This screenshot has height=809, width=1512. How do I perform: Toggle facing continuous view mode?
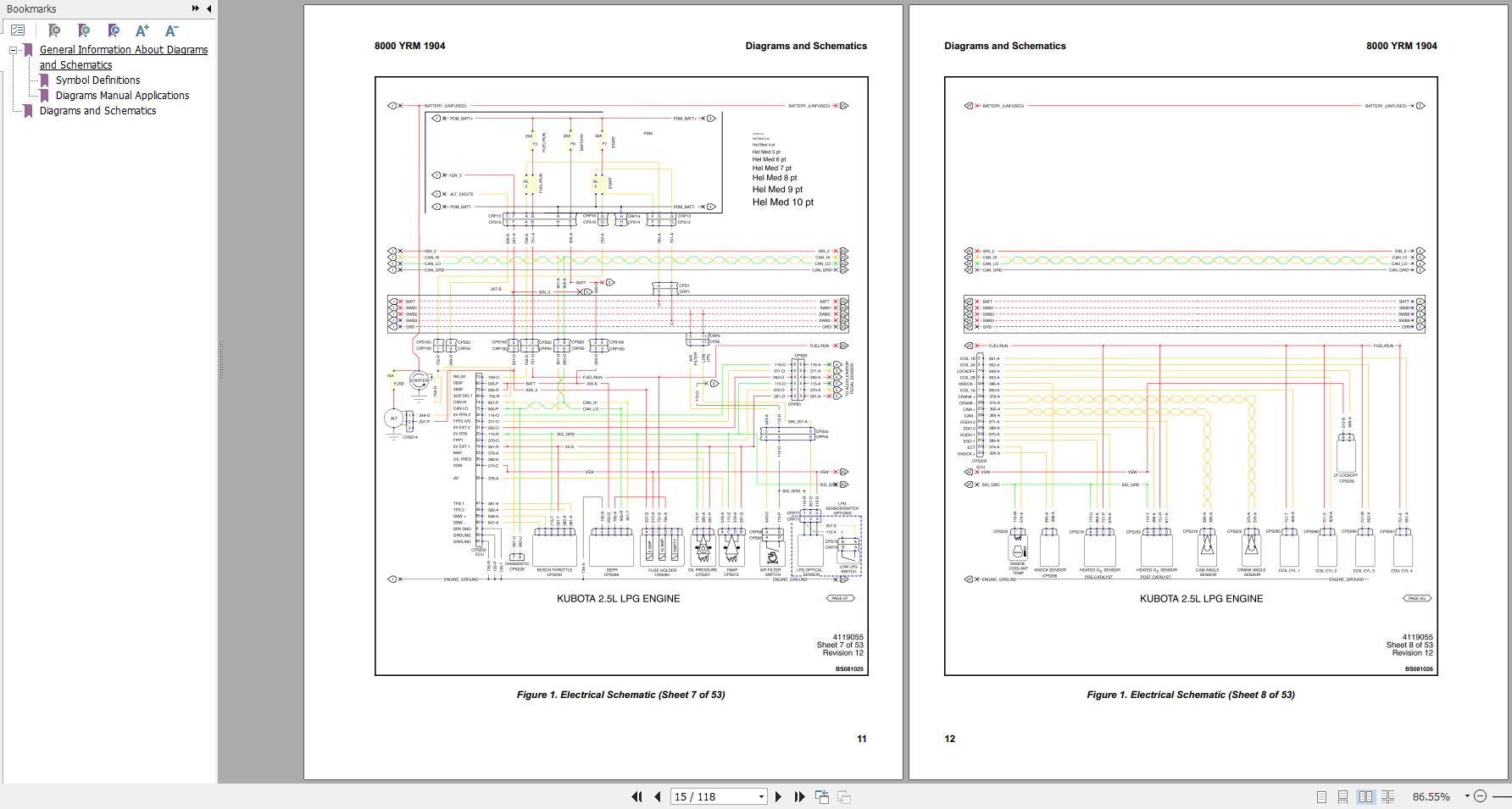coord(1388,796)
